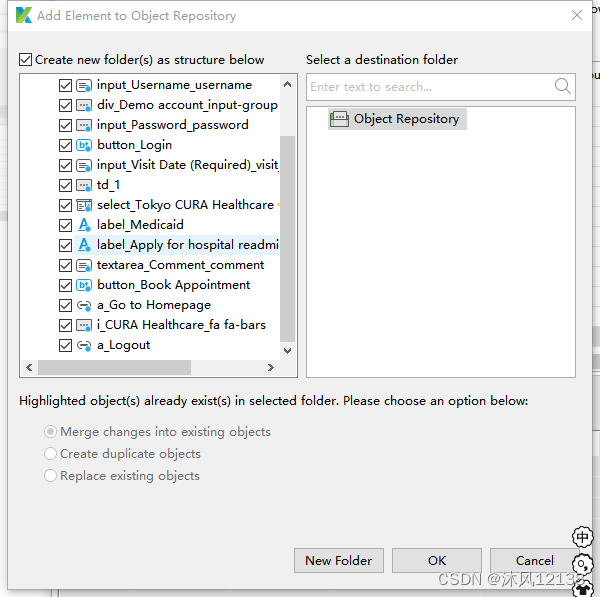Uncheck the label_Medicaid checkbox
Viewport: 600px width, 597px height.
[65, 225]
